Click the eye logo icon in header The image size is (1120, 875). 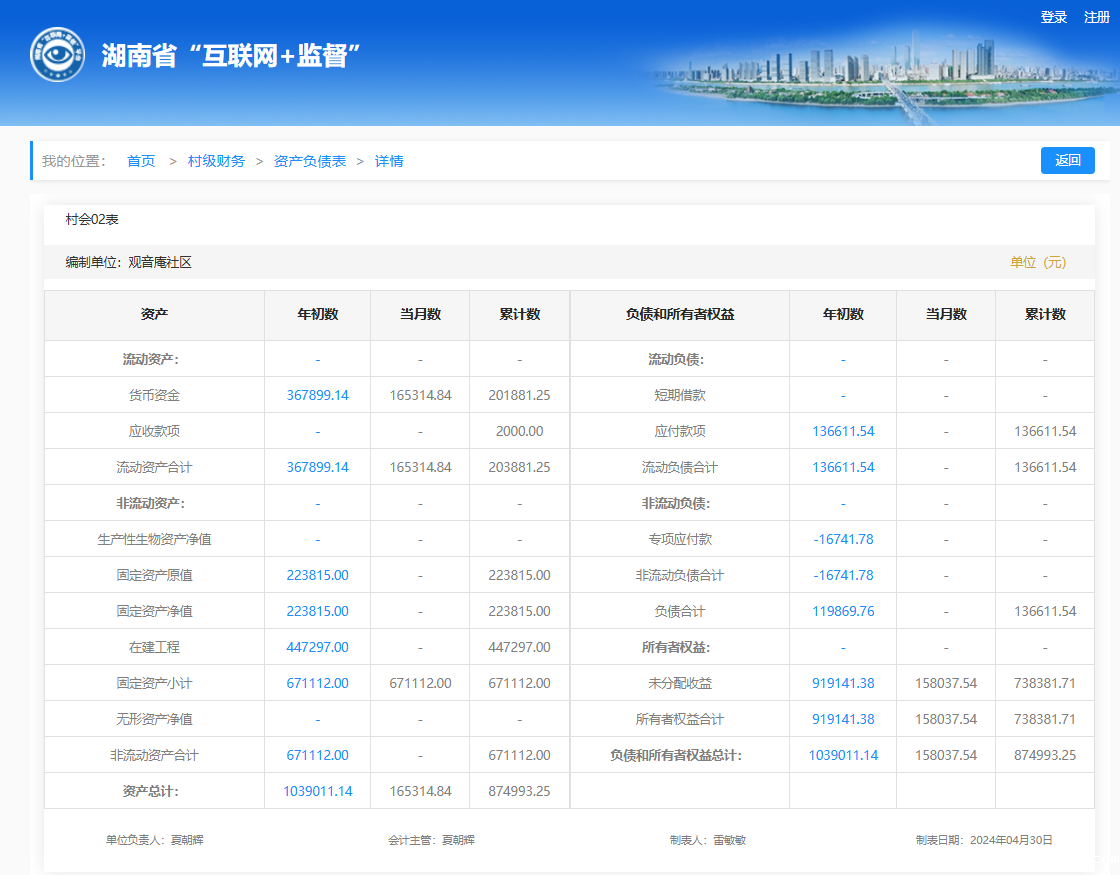[57, 54]
